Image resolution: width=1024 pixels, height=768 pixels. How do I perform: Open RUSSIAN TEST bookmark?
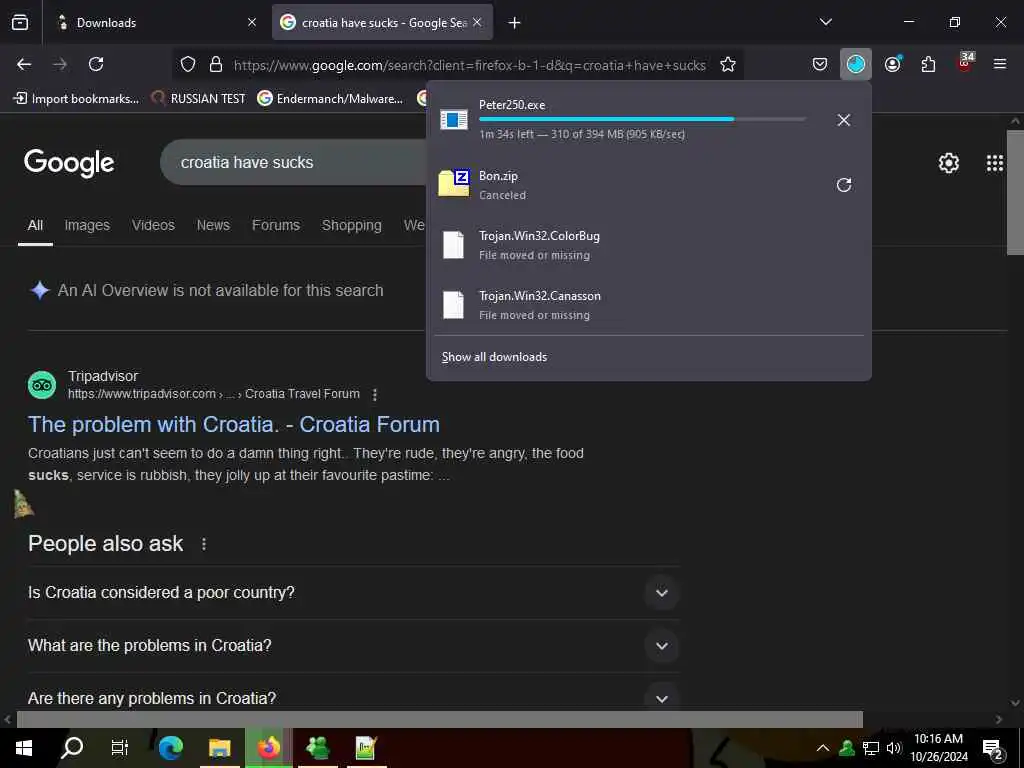pyautogui.click(x=199, y=99)
